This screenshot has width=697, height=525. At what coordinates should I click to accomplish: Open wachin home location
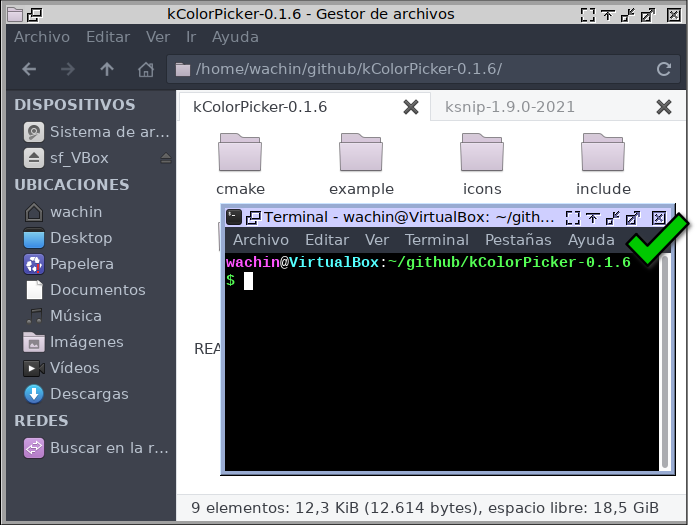click(x=63, y=212)
